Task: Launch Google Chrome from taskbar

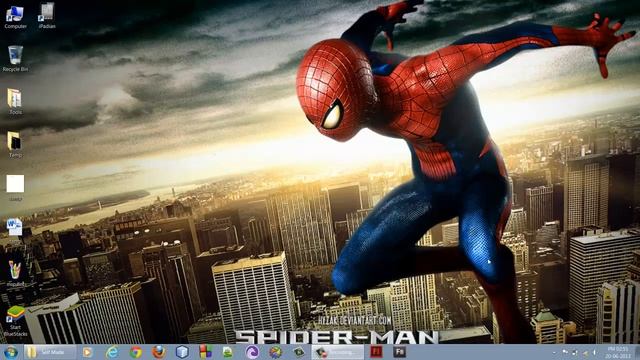Action: [136, 352]
